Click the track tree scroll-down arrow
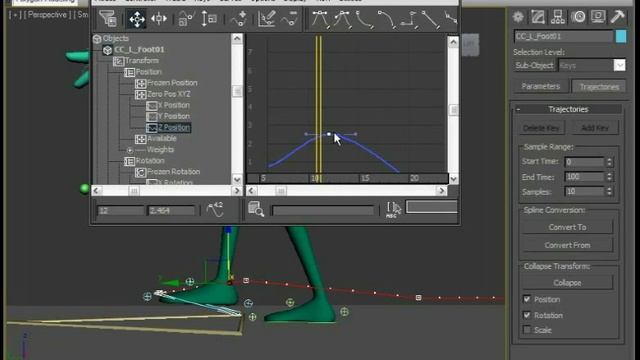The image size is (640, 360). coord(237,179)
